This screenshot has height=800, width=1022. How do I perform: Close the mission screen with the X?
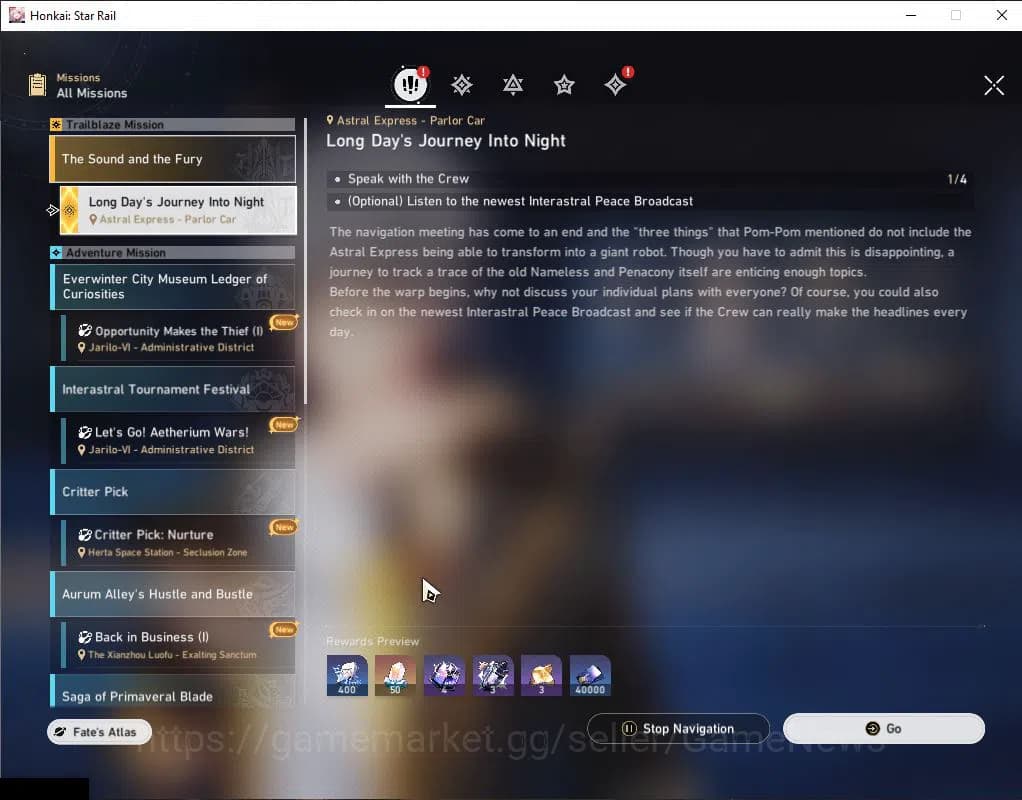click(993, 85)
